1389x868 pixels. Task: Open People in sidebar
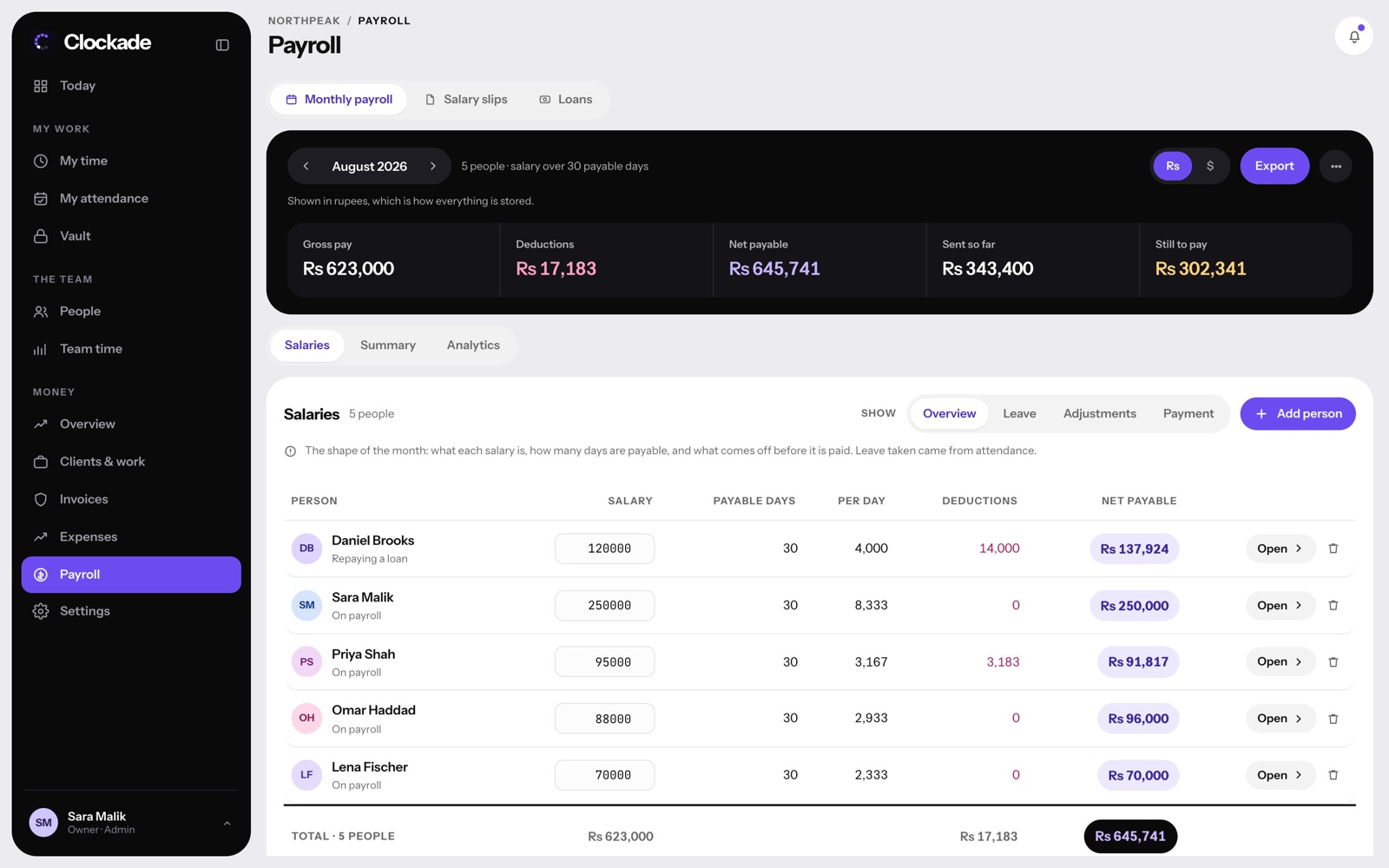pos(131,312)
